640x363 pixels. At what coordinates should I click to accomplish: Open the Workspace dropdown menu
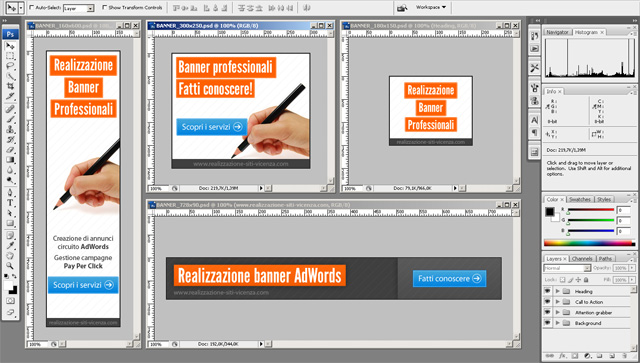(431, 7)
